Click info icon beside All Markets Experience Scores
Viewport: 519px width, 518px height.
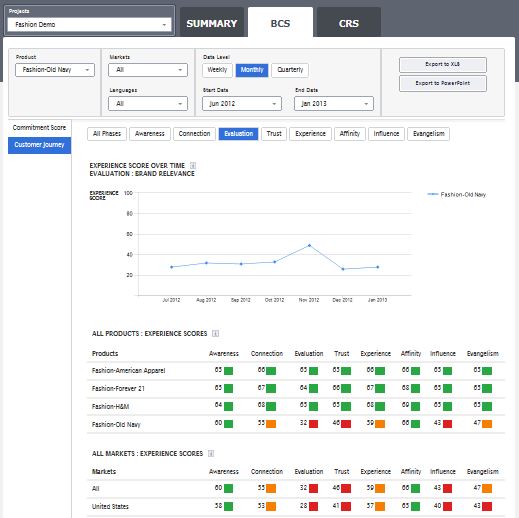(x=211, y=453)
